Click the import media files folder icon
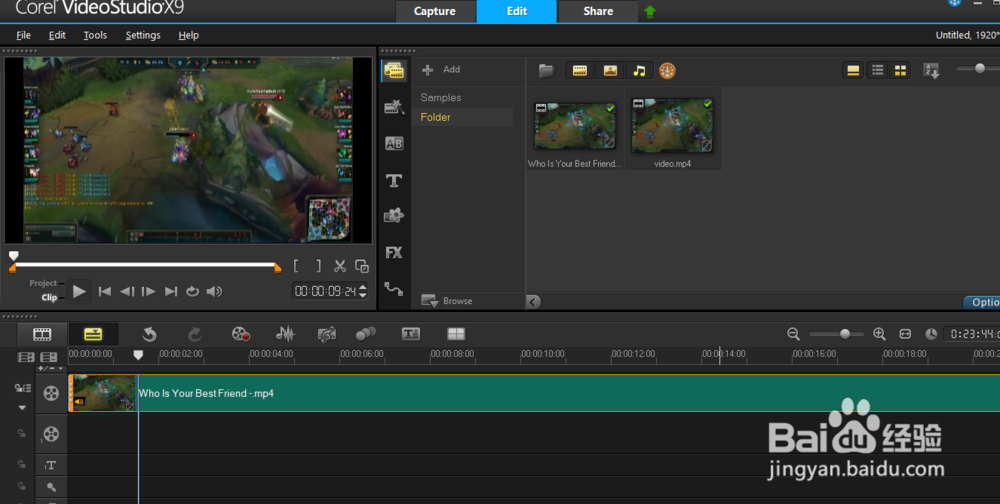1000x504 pixels. pos(546,71)
